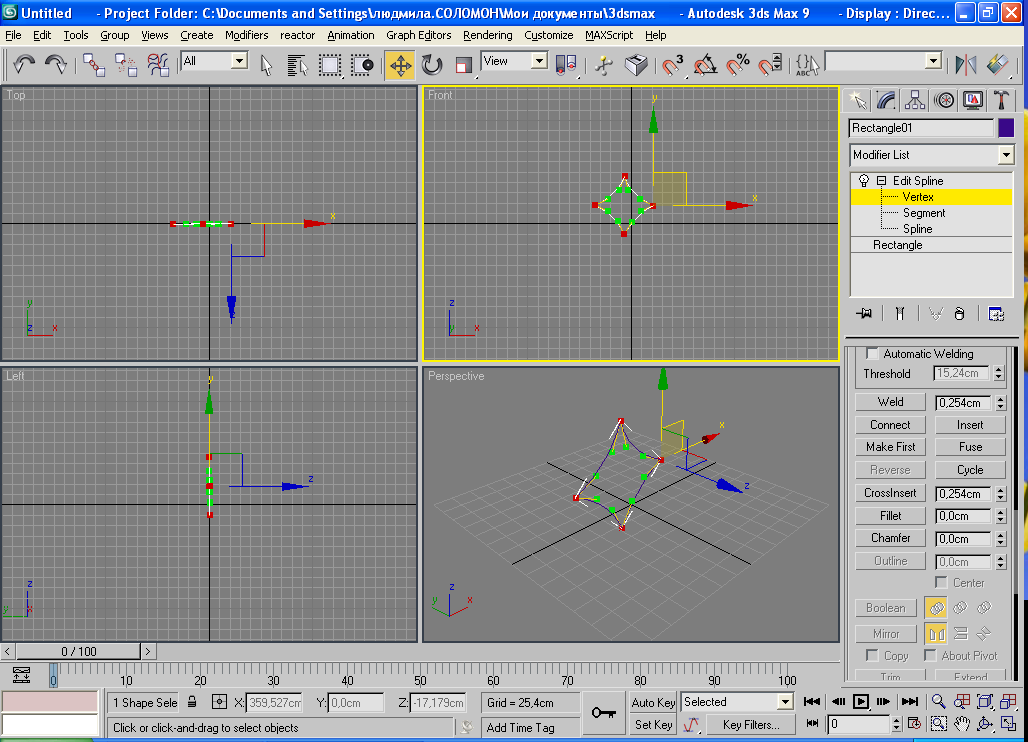Screen dimensions: 1028x742
Task: Toggle the 3D Snaps magnet
Action: tap(672, 64)
